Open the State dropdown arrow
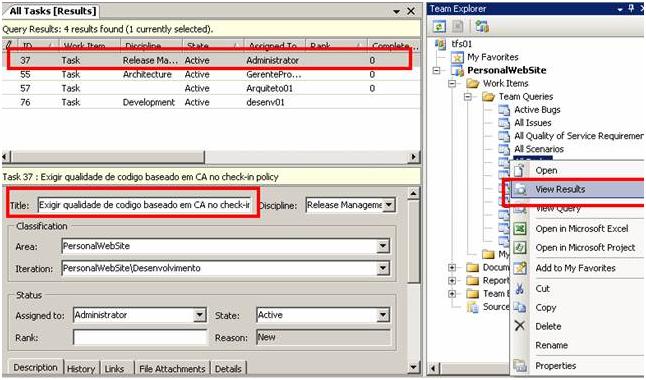This screenshot has width=646, height=380. [x=383, y=315]
